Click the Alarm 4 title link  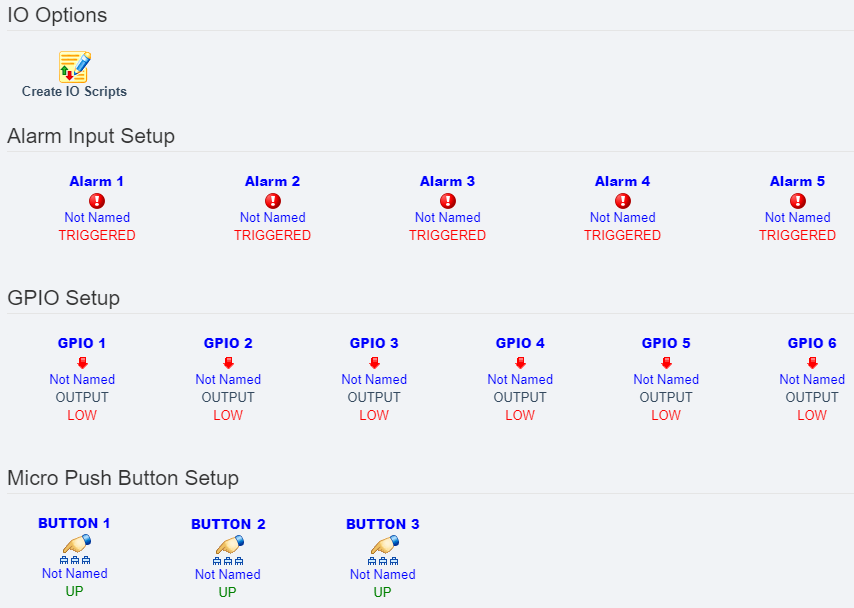point(622,181)
